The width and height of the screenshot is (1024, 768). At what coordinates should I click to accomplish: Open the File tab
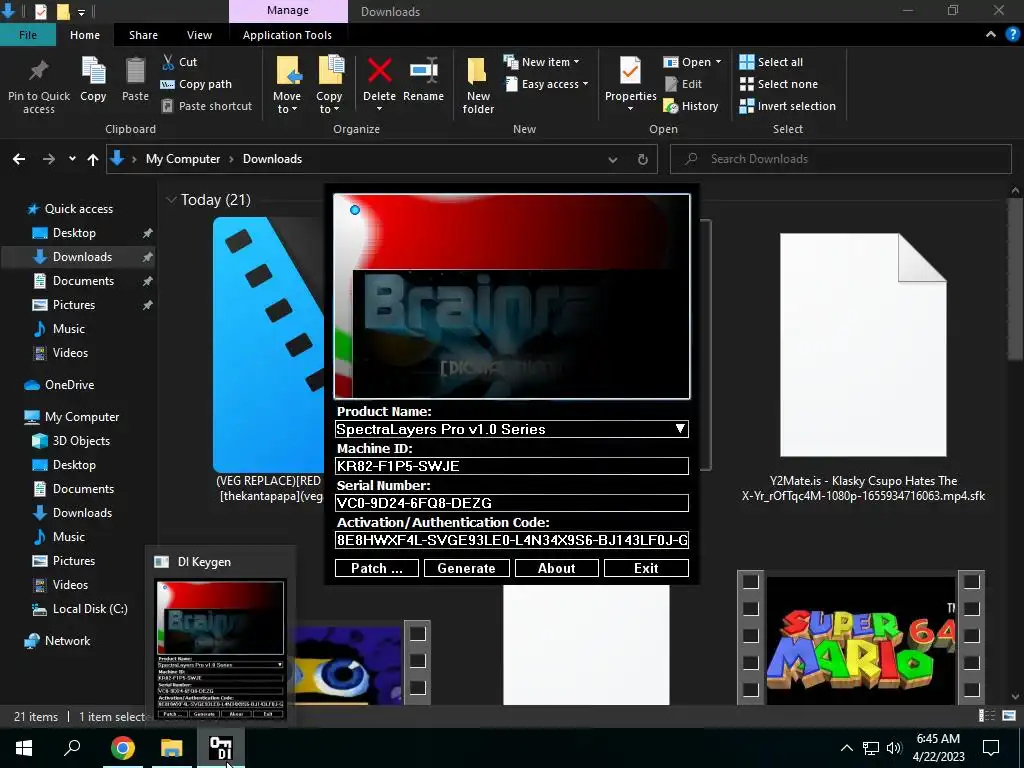(27, 35)
